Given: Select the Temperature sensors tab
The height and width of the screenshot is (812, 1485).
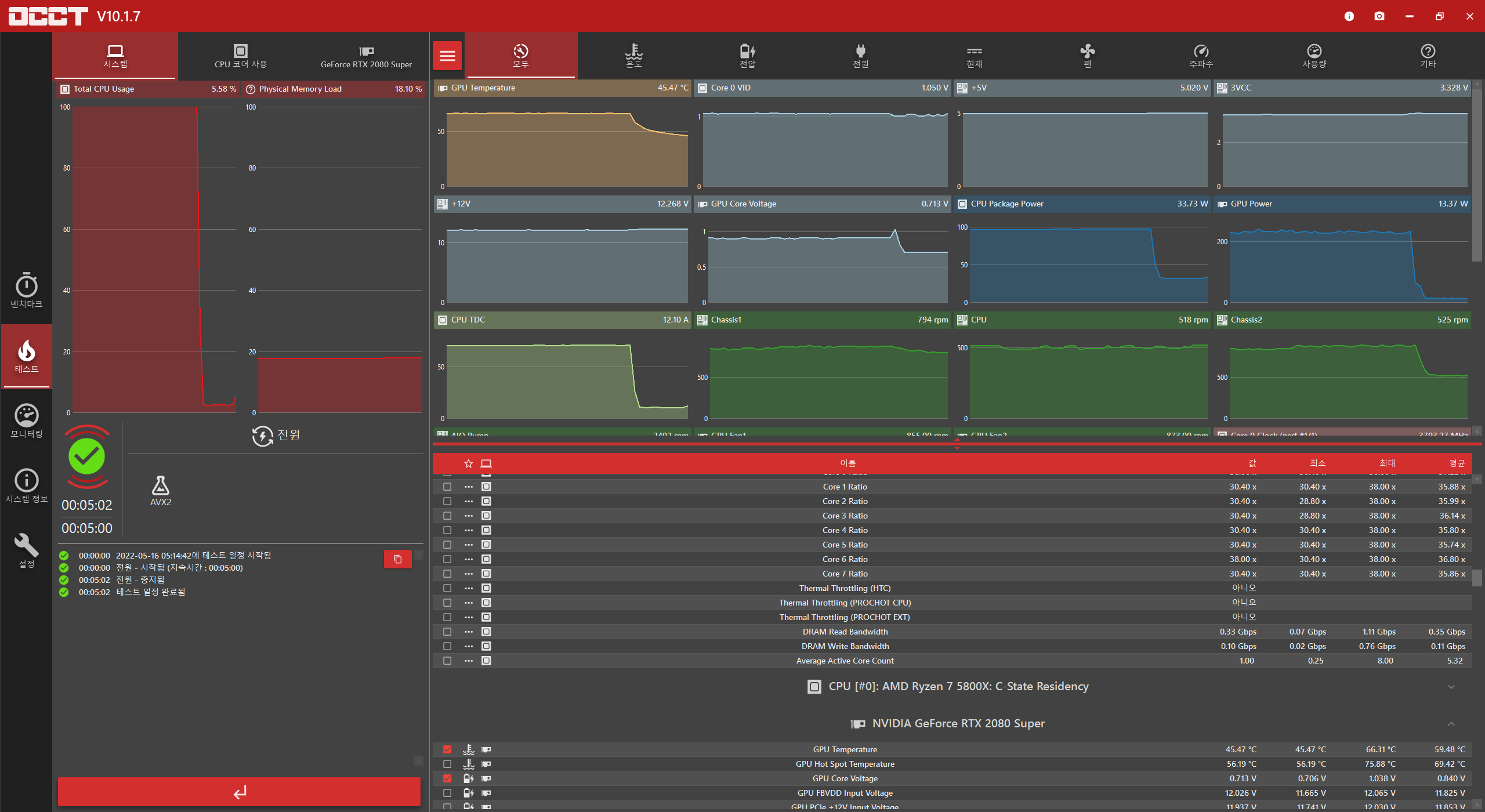Looking at the screenshot, I should point(634,56).
